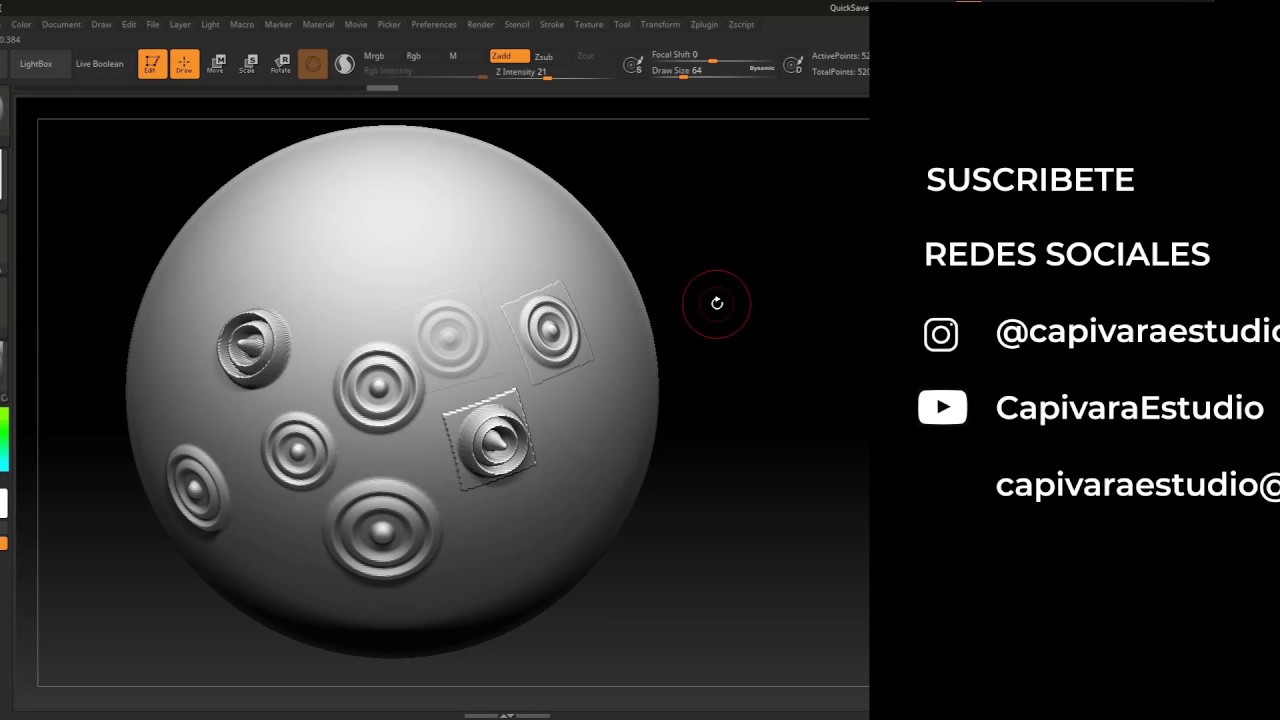Open the Picker menu

coord(389,24)
